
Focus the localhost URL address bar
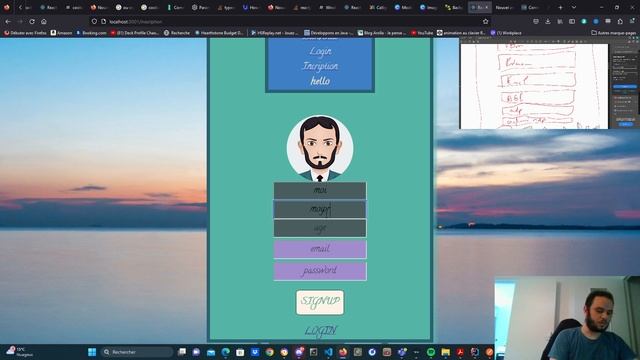point(286,21)
